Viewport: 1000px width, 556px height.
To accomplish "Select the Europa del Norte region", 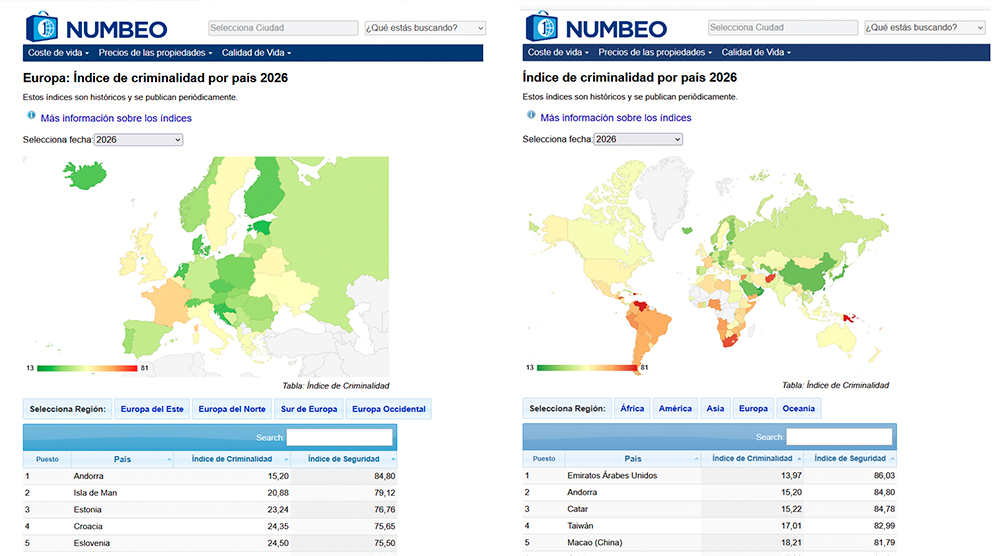I will [232, 408].
